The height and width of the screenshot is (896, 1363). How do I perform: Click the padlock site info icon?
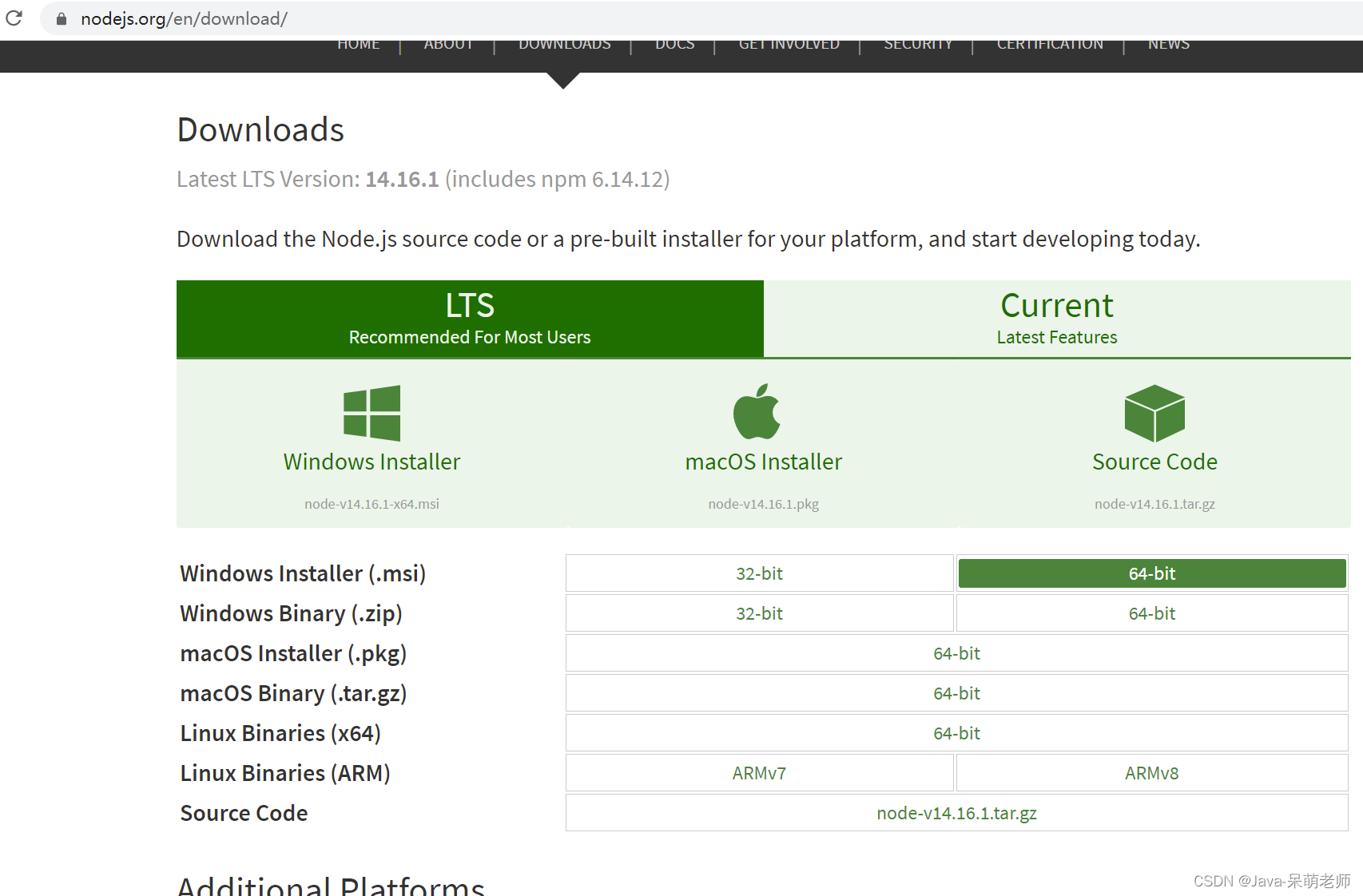pyautogui.click(x=62, y=18)
